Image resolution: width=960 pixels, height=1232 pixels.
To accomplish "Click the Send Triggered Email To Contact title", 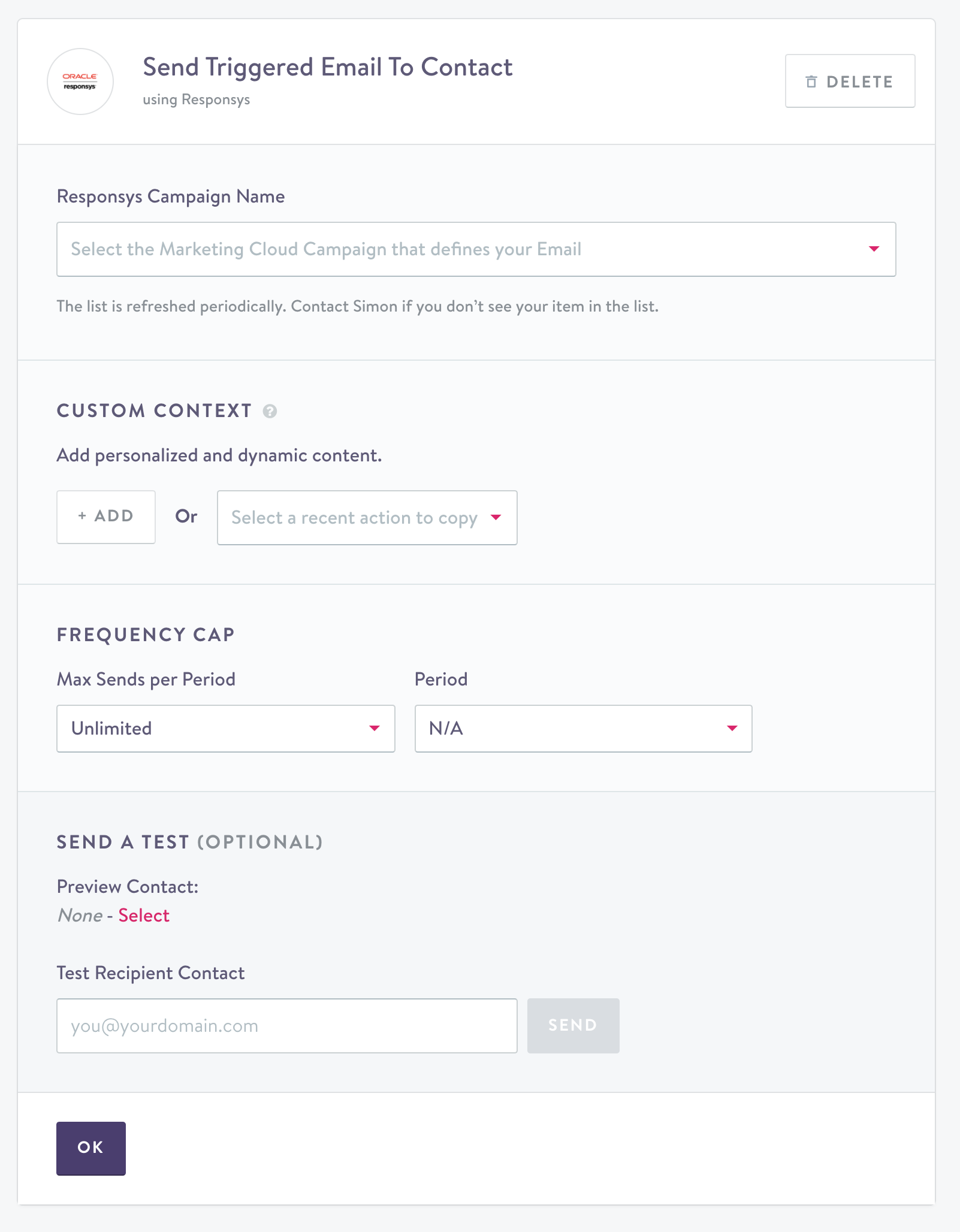I will click(x=327, y=67).
